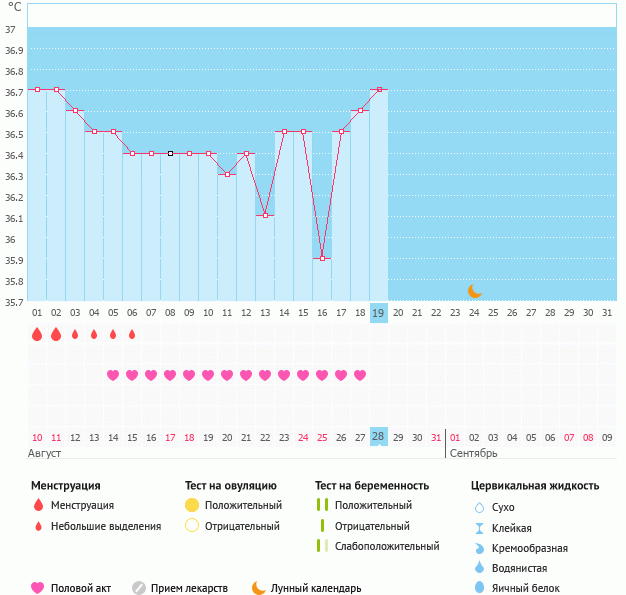Click September 01 date on calendar axis

tap(455, 437)
